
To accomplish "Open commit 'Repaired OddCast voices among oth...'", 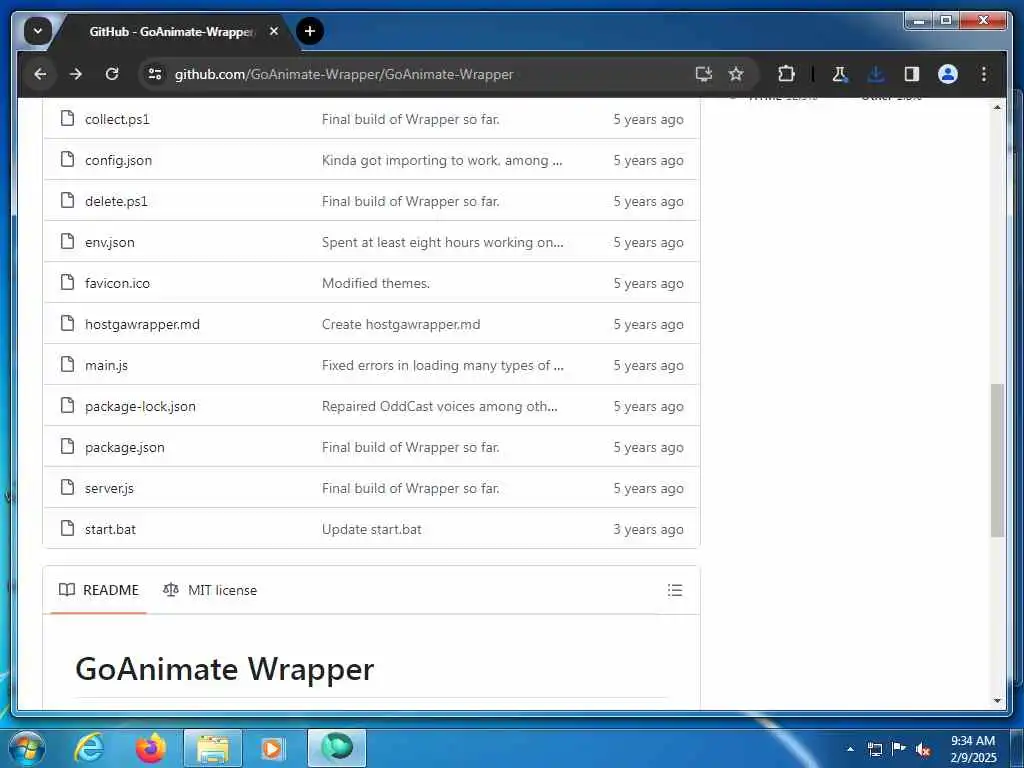I will click(x=440, y=406).
